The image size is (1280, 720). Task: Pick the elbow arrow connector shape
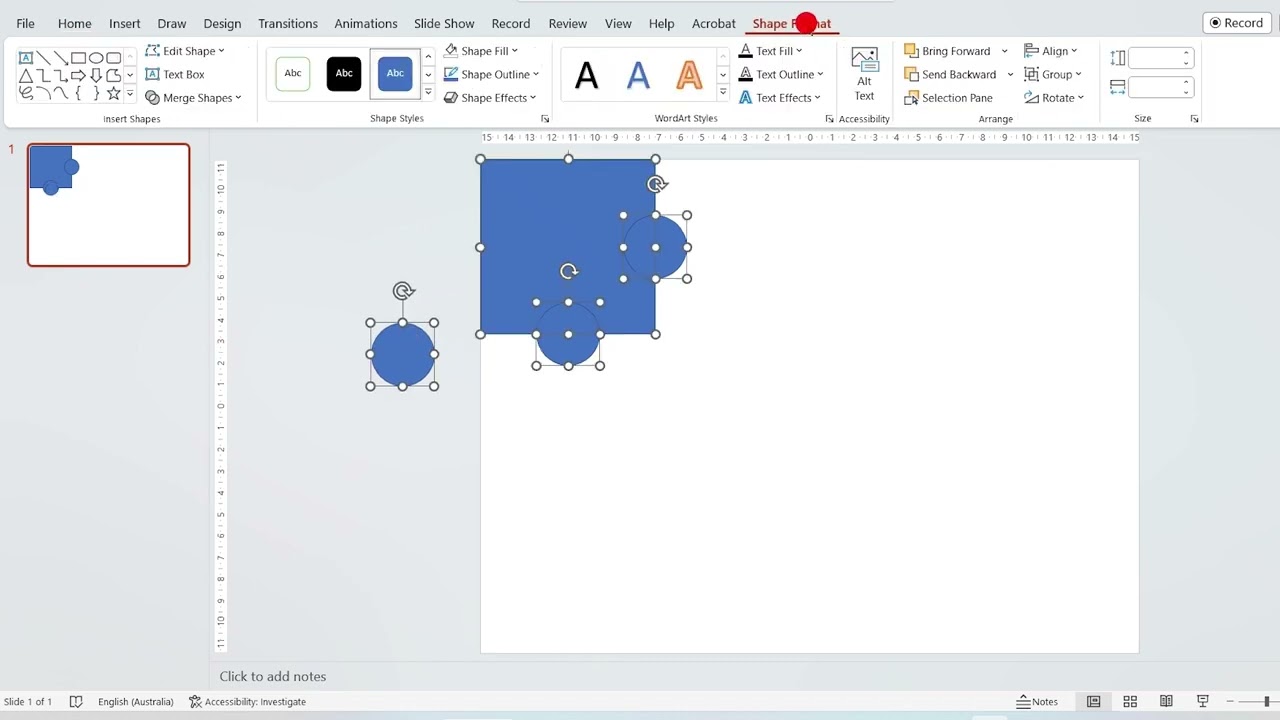tap(61, 76)
